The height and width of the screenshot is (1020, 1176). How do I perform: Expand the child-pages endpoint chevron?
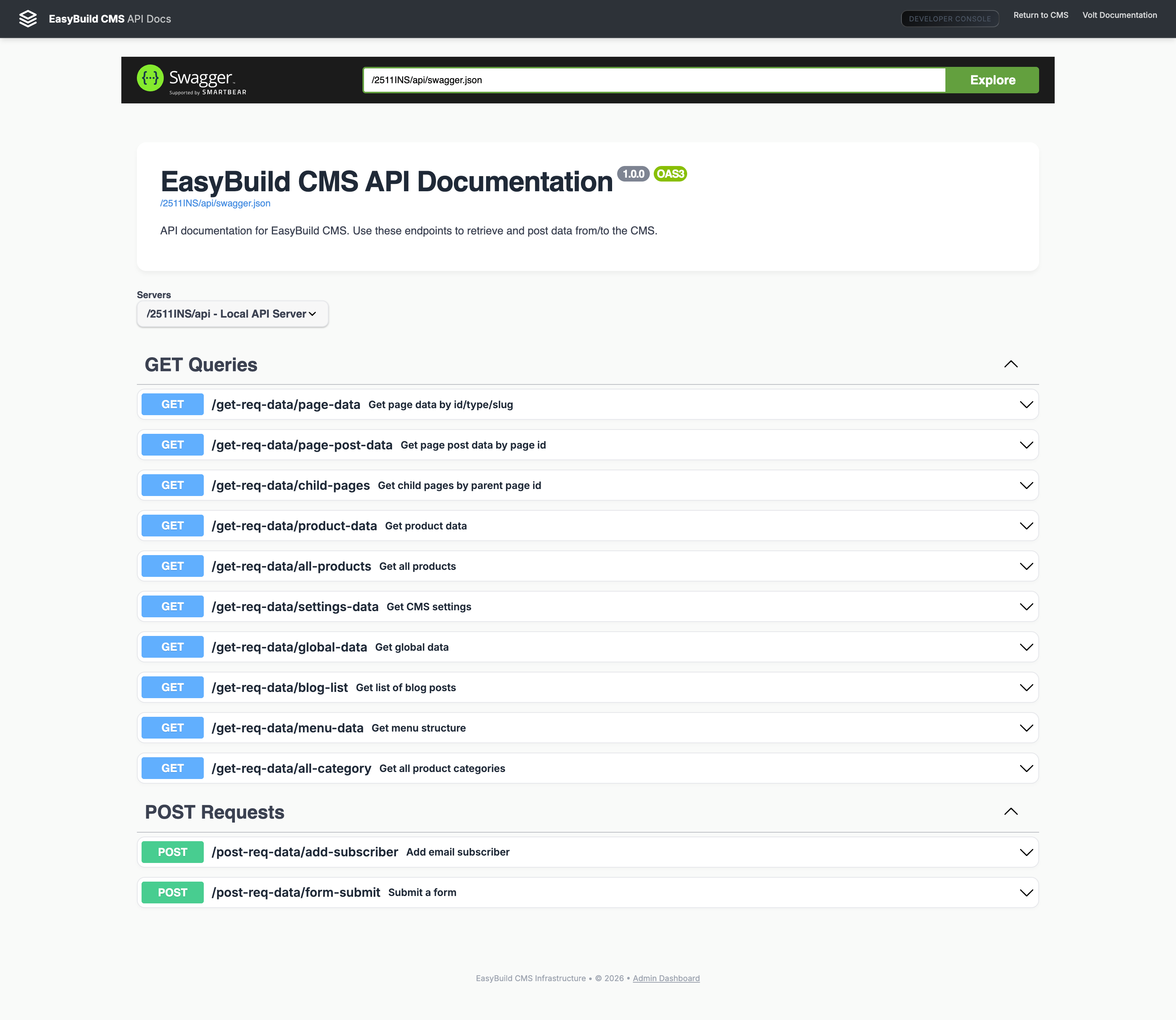point(1026,486)
